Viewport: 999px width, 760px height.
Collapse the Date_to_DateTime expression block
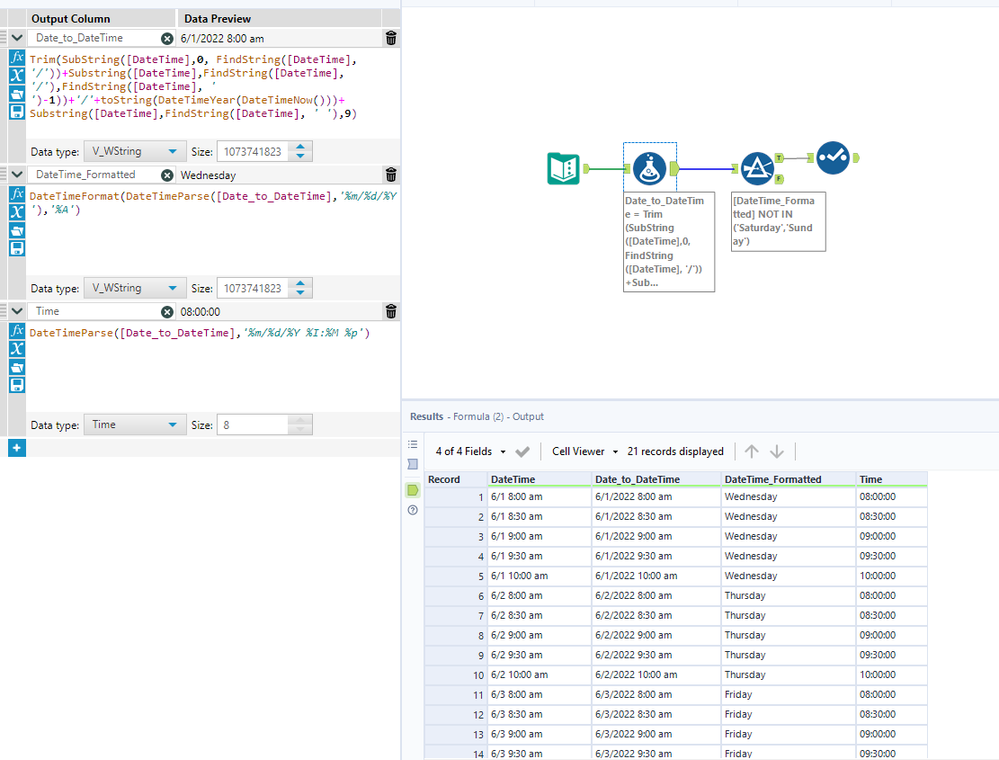(x=17, y=38)
